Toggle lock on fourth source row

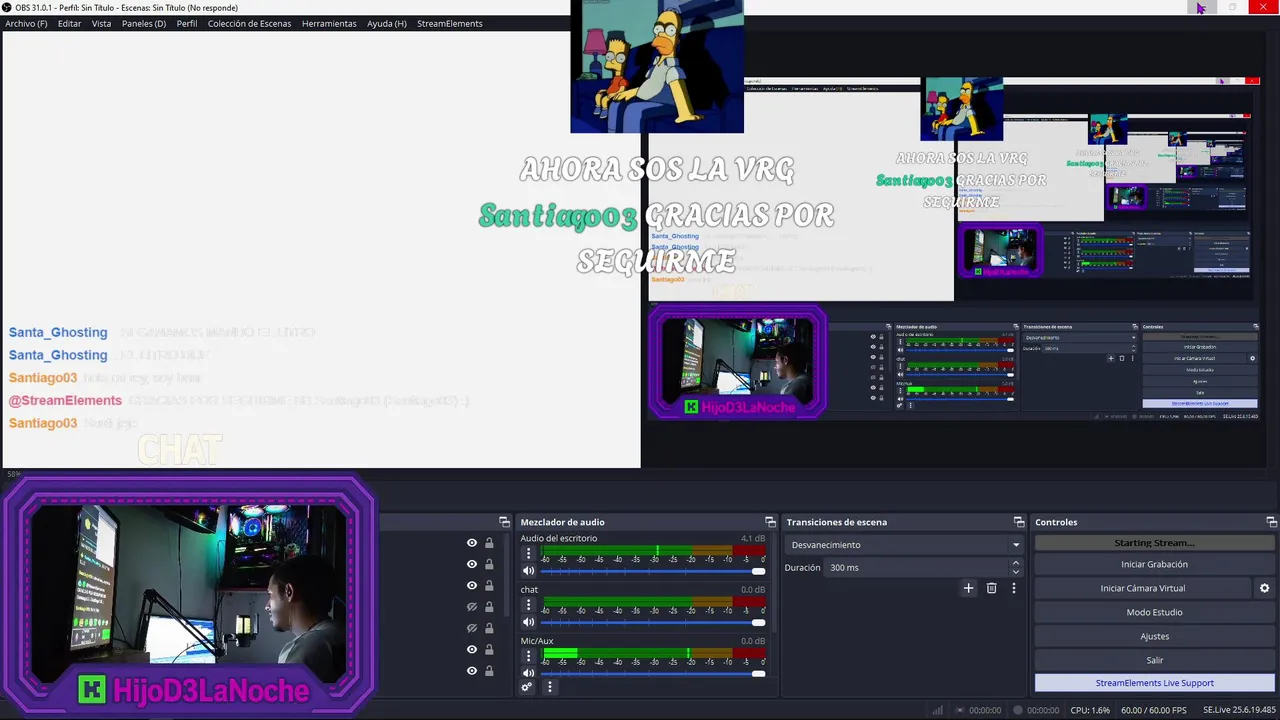click(x=489, y=607)
